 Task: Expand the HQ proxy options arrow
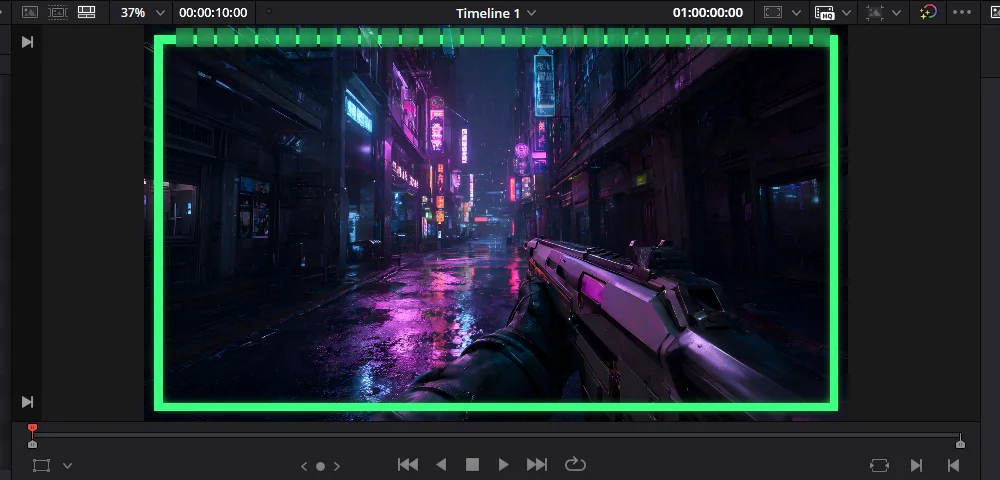click(x=846, y=13)
